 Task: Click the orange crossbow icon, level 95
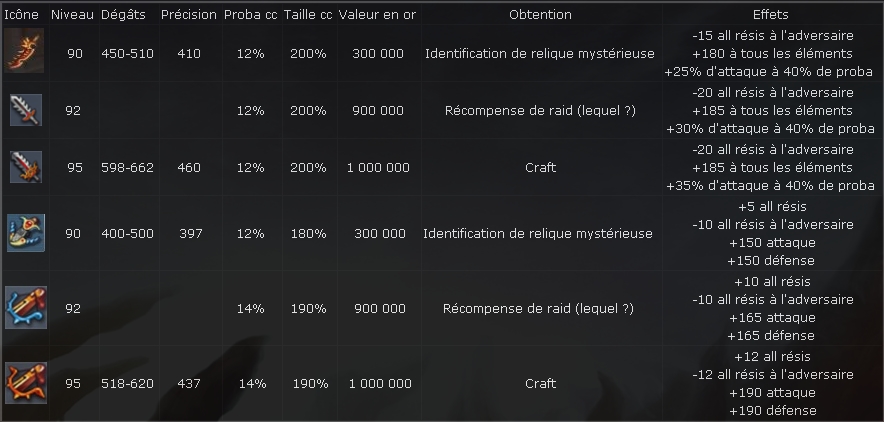click(x=26, y=383)
